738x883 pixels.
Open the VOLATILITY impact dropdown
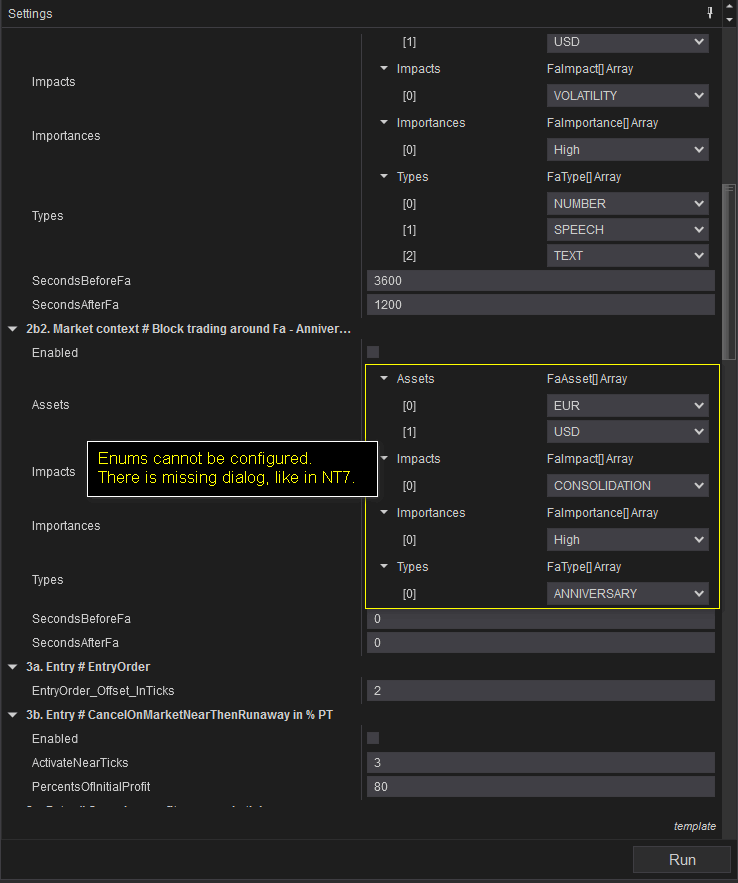[627, 96]
